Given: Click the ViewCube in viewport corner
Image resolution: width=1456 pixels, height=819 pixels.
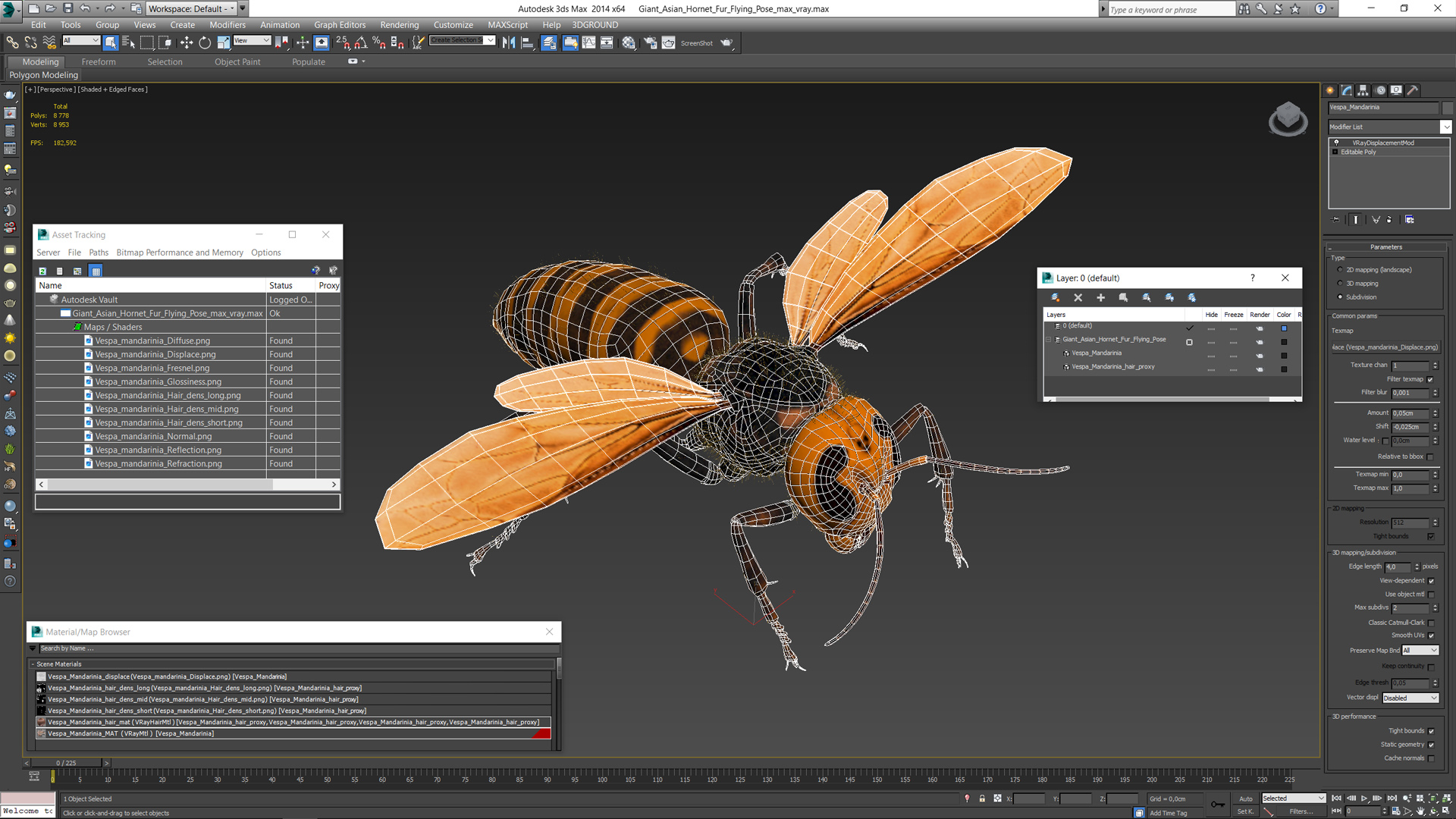Looking at the screenshot, I should tap(1288, 118).
